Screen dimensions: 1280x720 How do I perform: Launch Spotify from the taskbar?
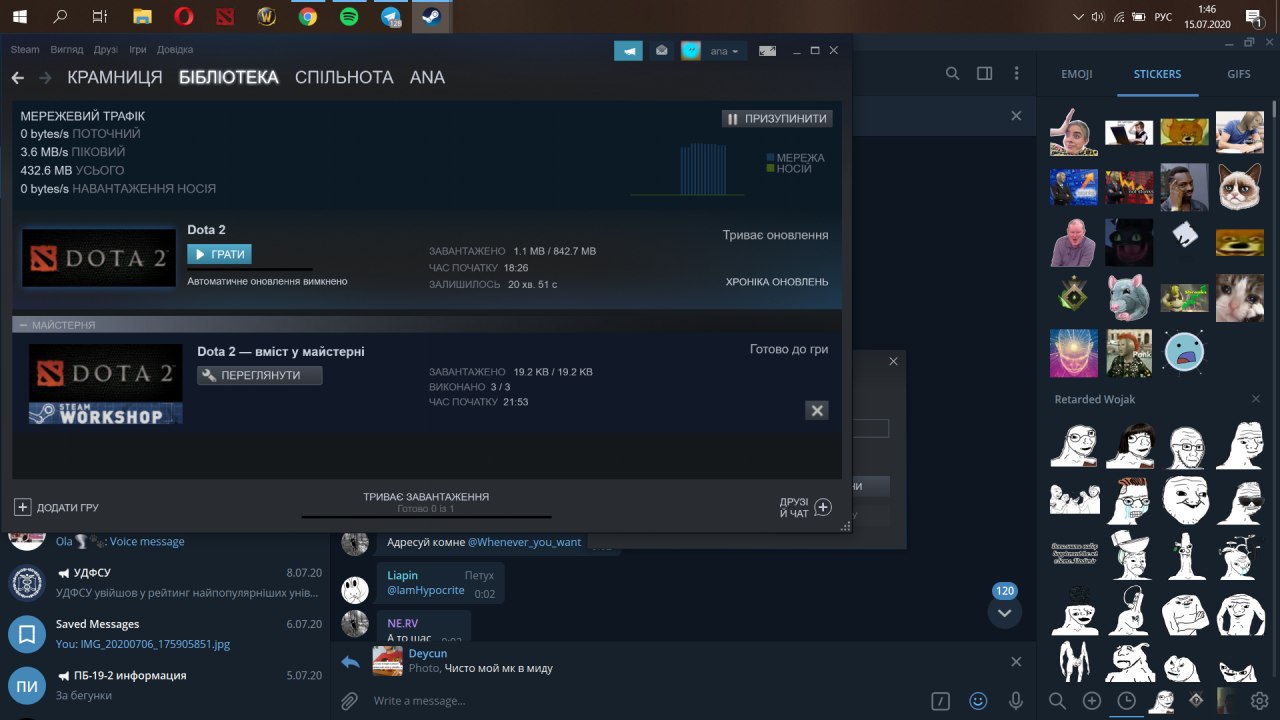click(349, 16)
